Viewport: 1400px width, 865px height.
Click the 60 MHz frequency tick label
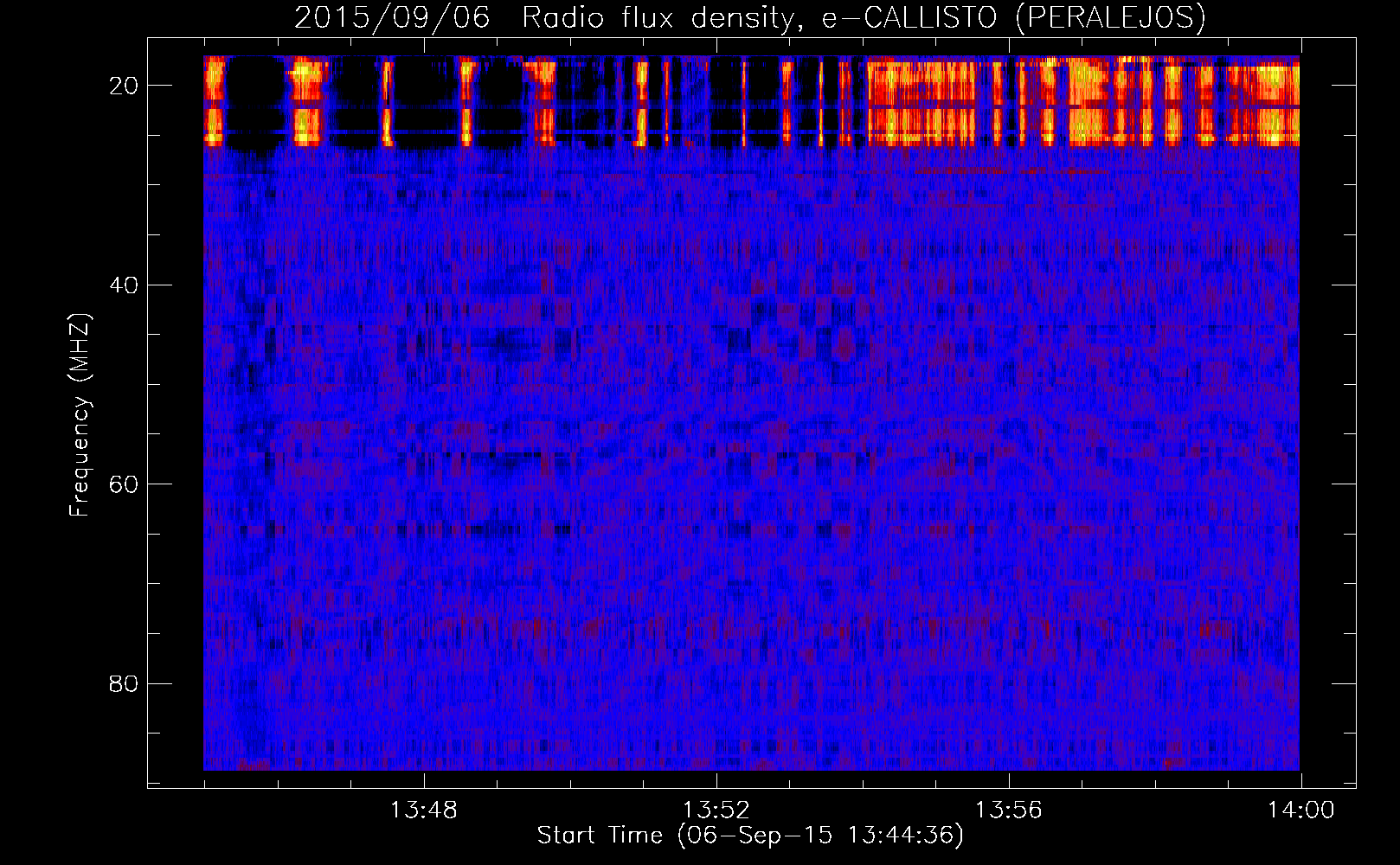125,484
